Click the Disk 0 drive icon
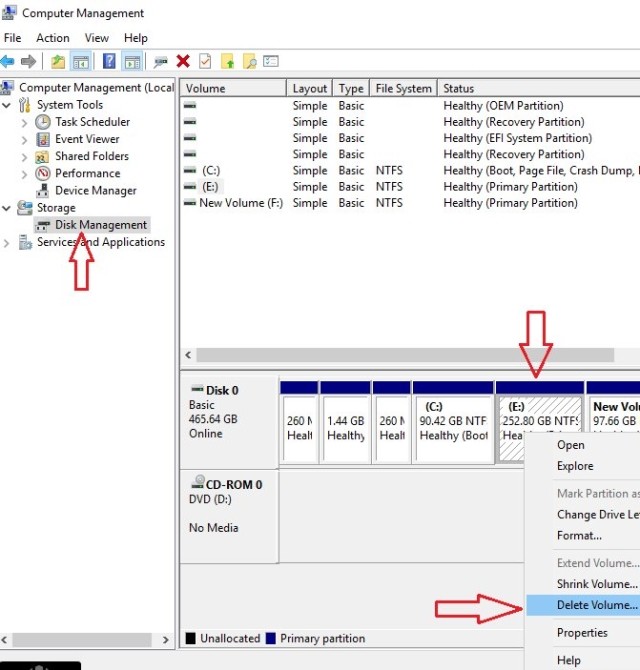Screen dimensions: 640x670 click(197, 389)
